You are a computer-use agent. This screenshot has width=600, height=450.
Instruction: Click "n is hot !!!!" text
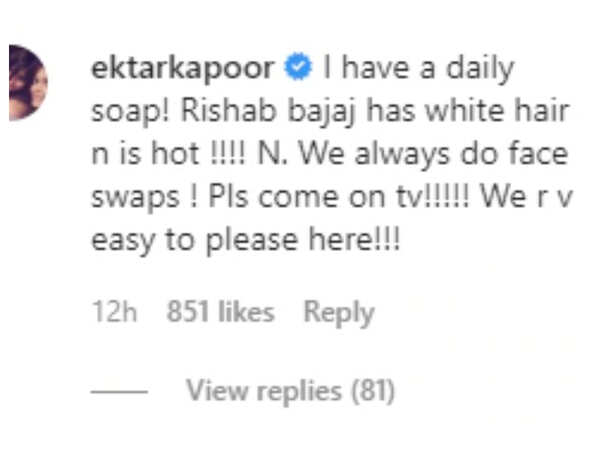pos(168,154)
